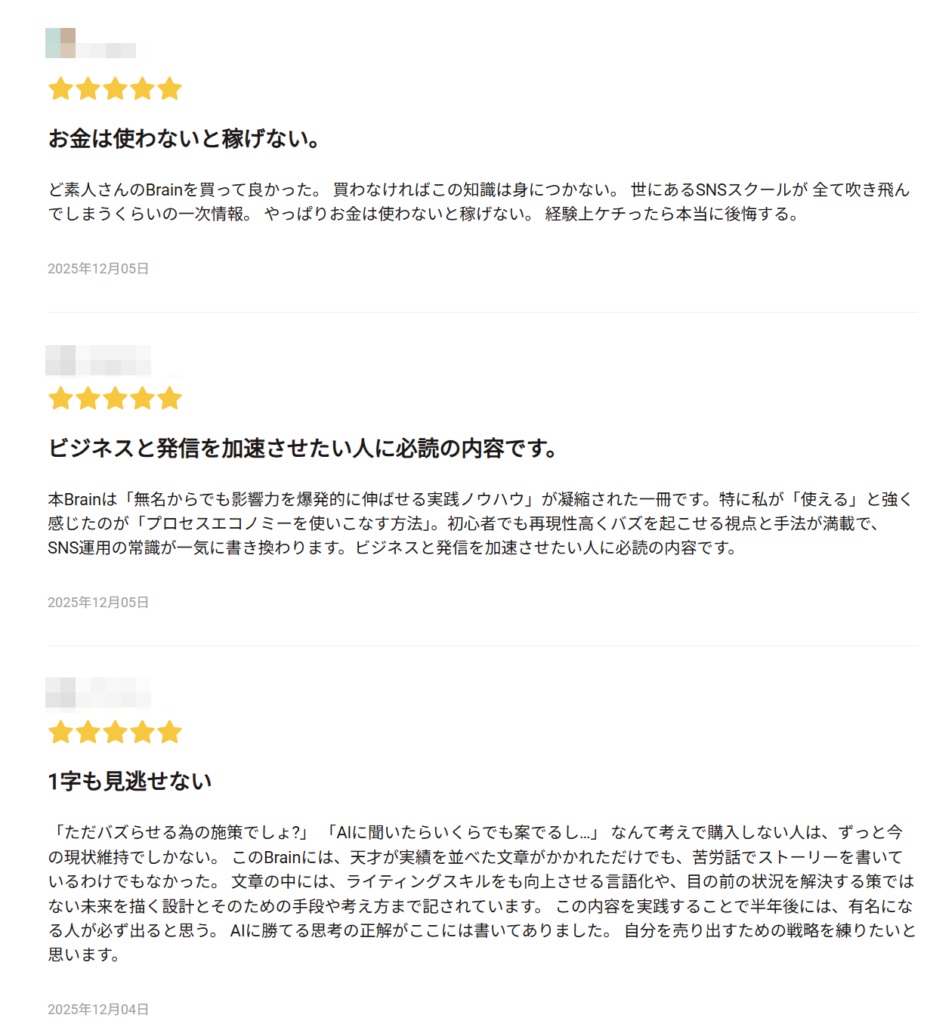Click fifth star of the 1字も見逃せない review
Image resolution: width=927 pixels, height=1024 pixels.
pos(170,732)
